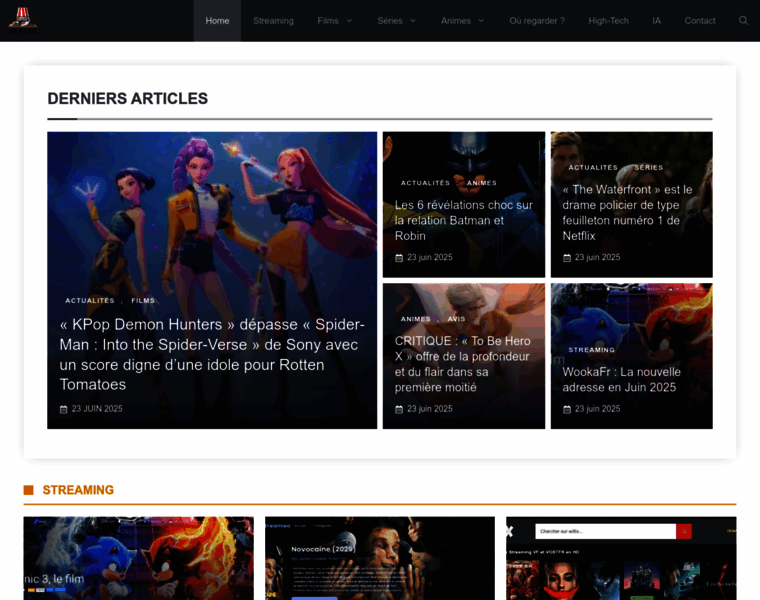Click Animes tag on To Be Hero X card
Viewport: 760px width, 600px height.
[x=415, y=319]
